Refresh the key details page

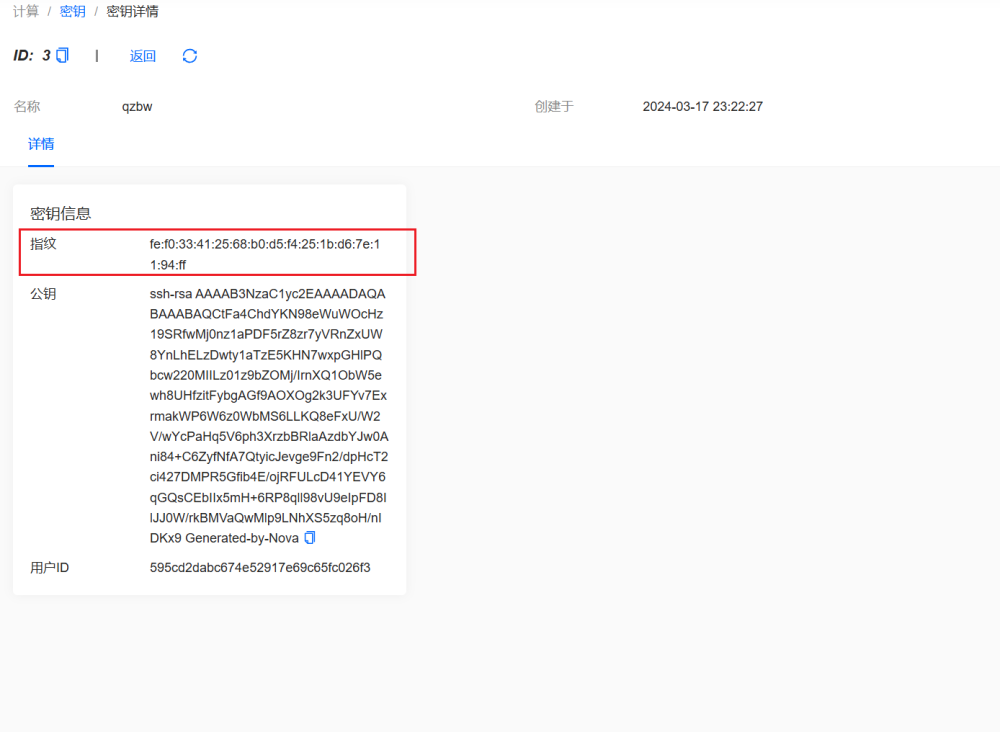tap(190, 56)
